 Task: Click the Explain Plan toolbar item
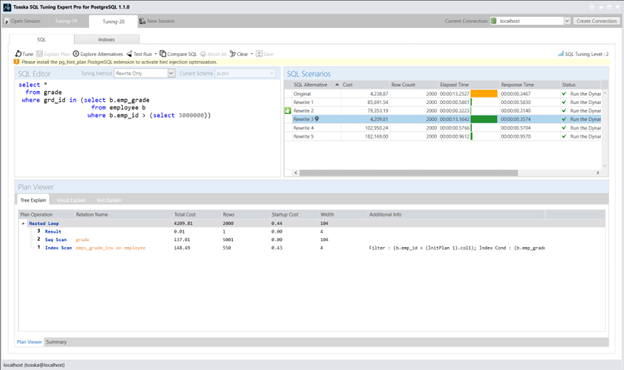[x=53, y=54]
